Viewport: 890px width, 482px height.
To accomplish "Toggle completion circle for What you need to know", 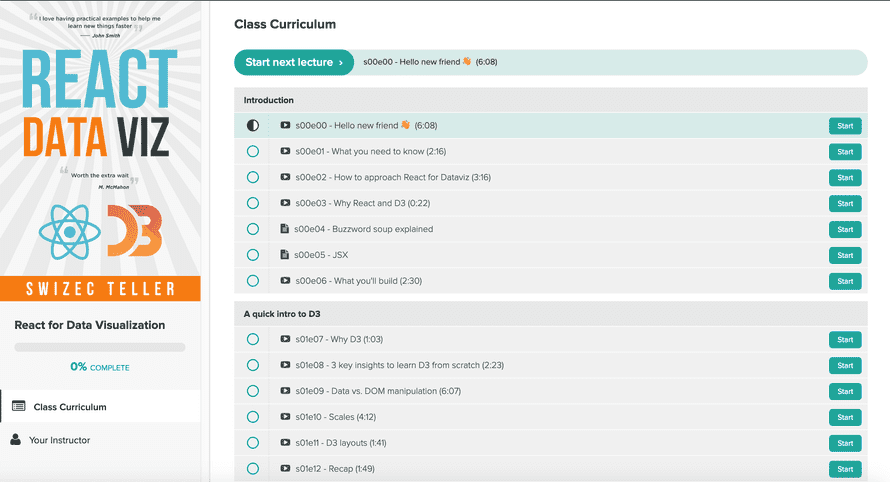I will 252,151.
